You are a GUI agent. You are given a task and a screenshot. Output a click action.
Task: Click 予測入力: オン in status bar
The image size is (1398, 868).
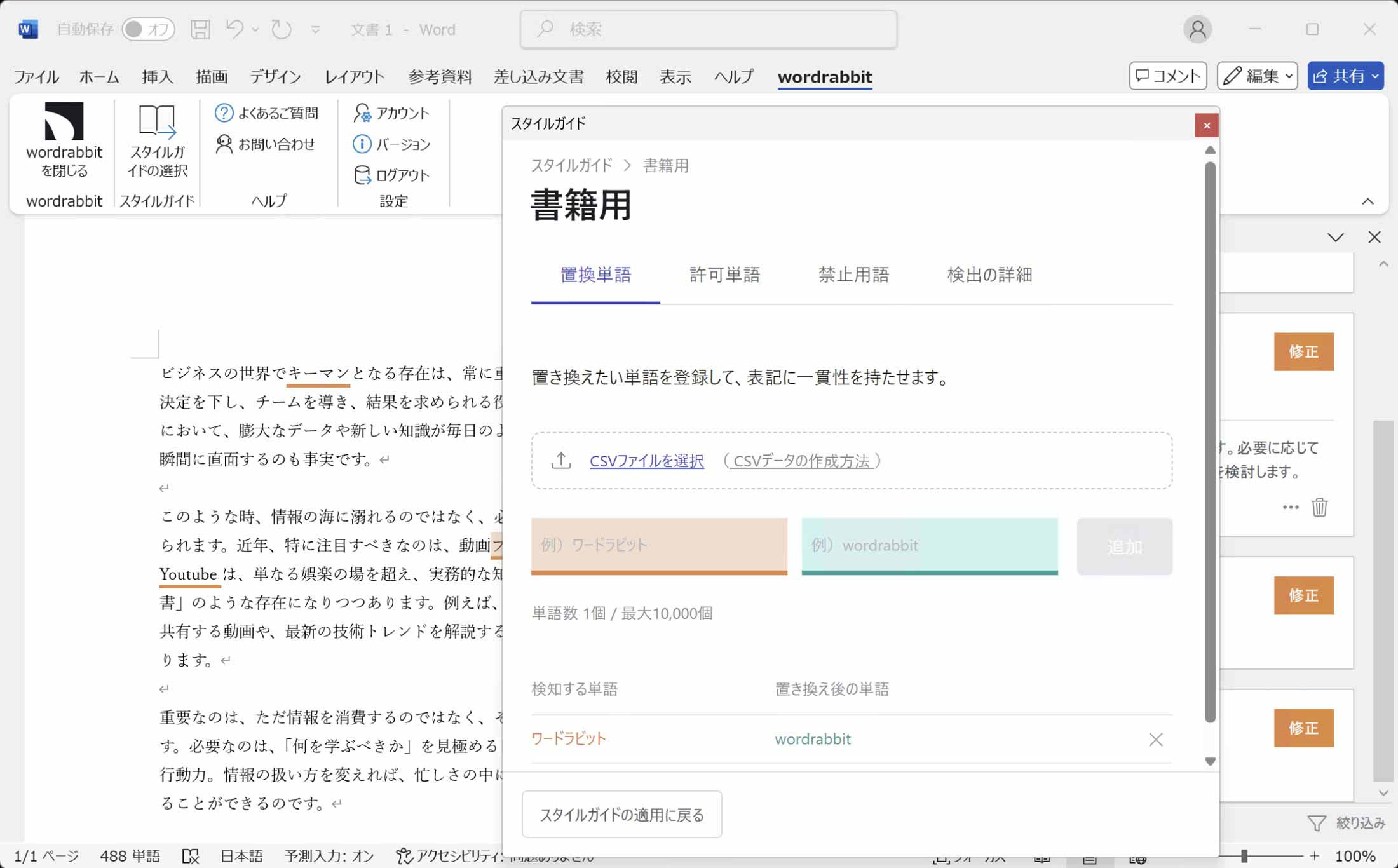coord(329,856)
